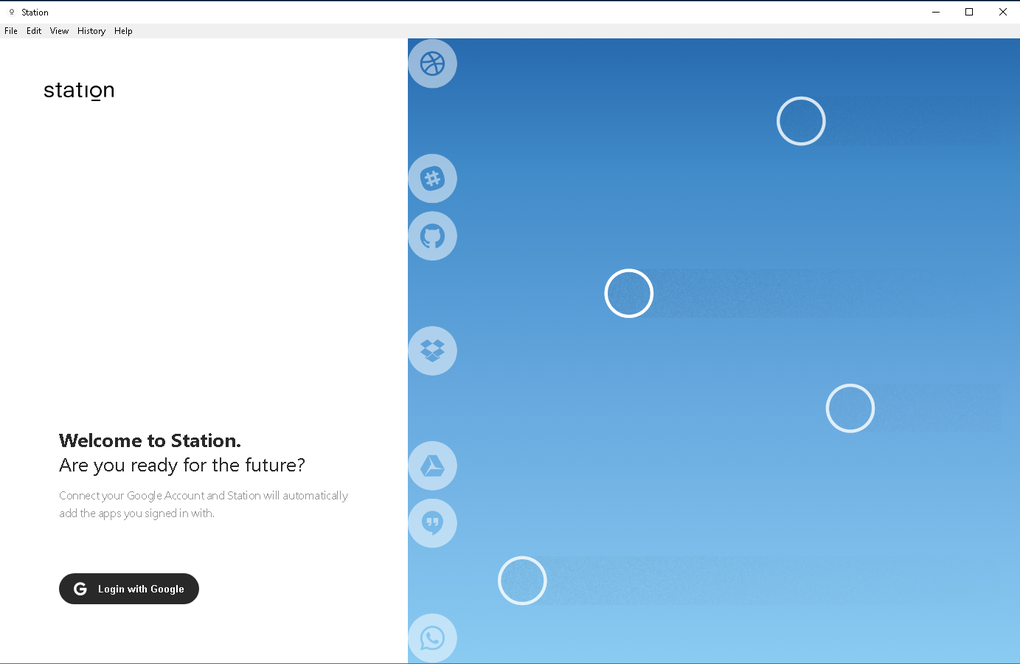Image resolution: width=1020 pixels, height=664 pixels.
Task: Click 'Are you ready for the future?' text
Action: click(182, 465)
